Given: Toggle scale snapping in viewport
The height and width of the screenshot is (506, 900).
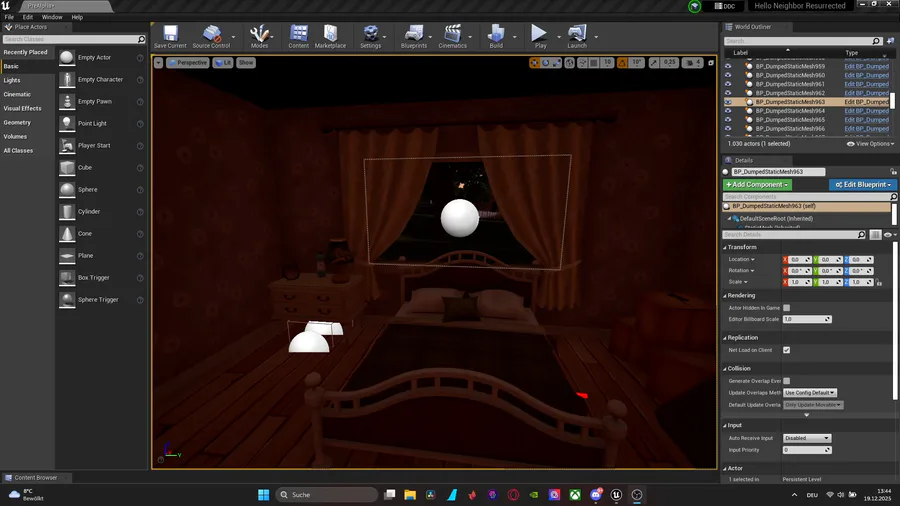Looking at the screenshot, I should tap(654, 63).
